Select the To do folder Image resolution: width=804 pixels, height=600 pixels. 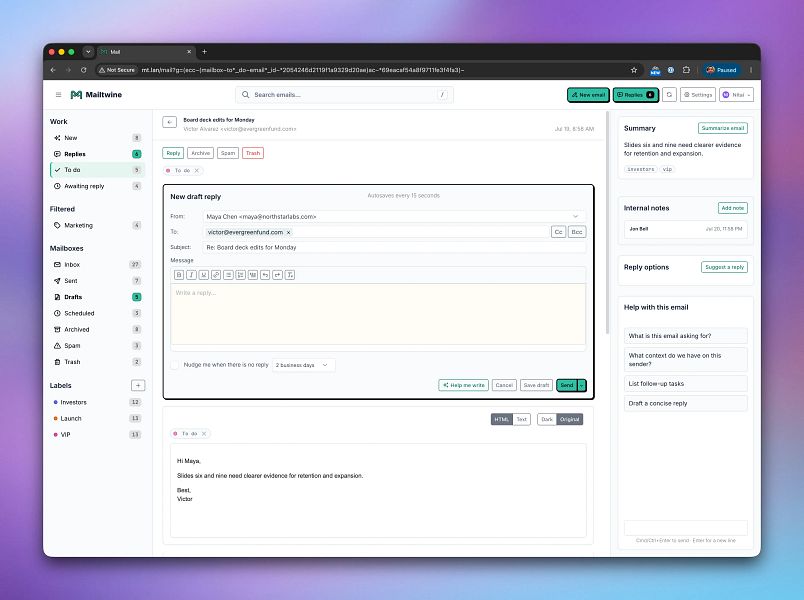pos(97,170)
